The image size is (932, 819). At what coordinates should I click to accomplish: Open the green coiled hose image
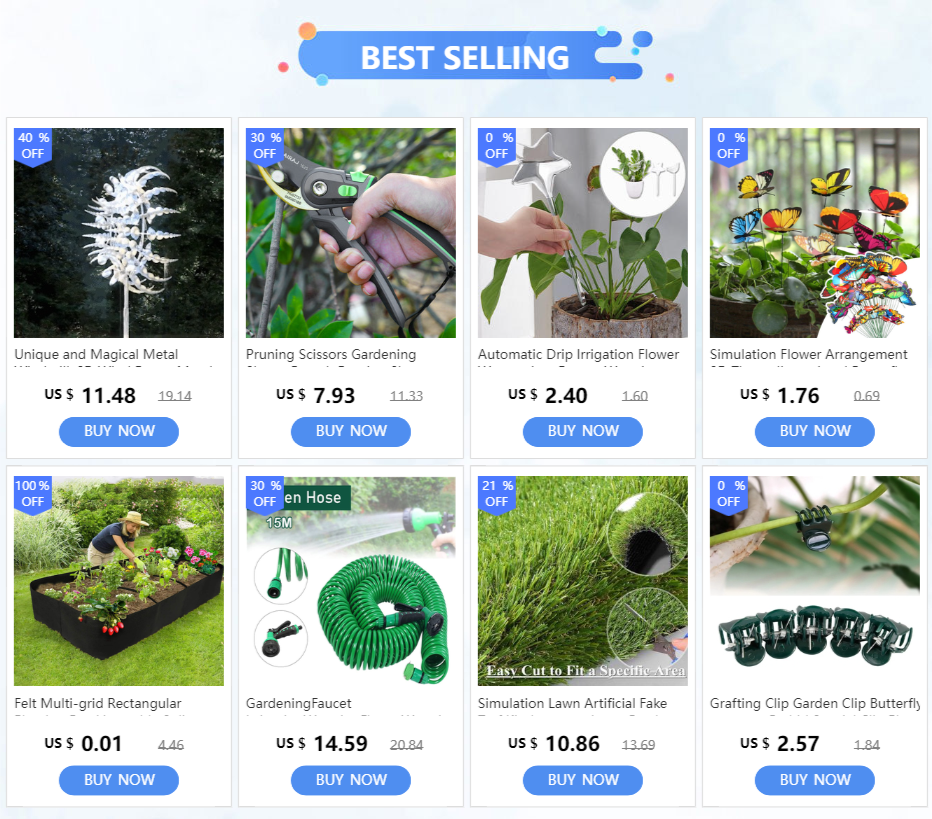(351, 581)
